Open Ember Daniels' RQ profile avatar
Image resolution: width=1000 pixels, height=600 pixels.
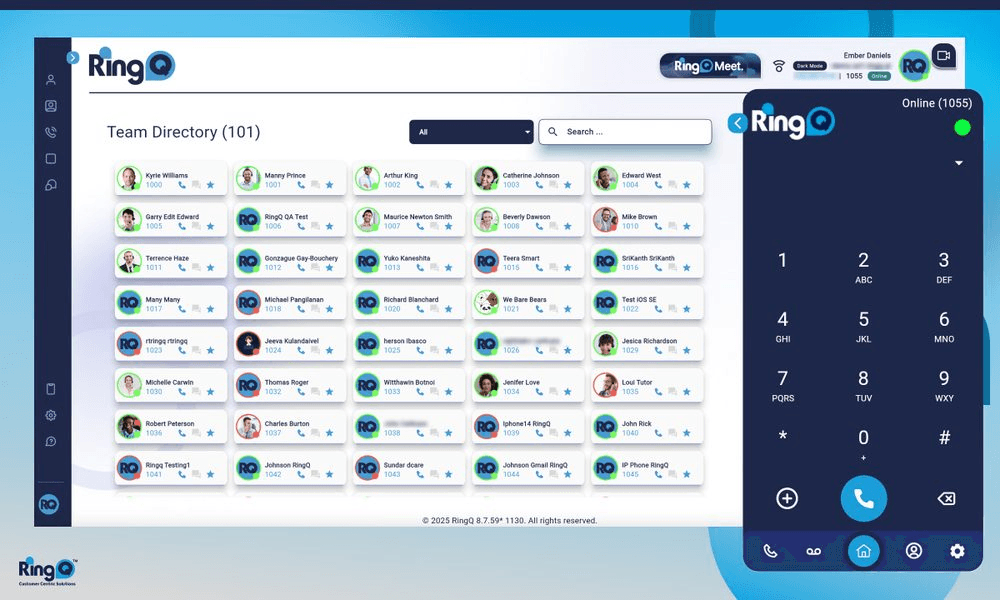coord(915,66)
